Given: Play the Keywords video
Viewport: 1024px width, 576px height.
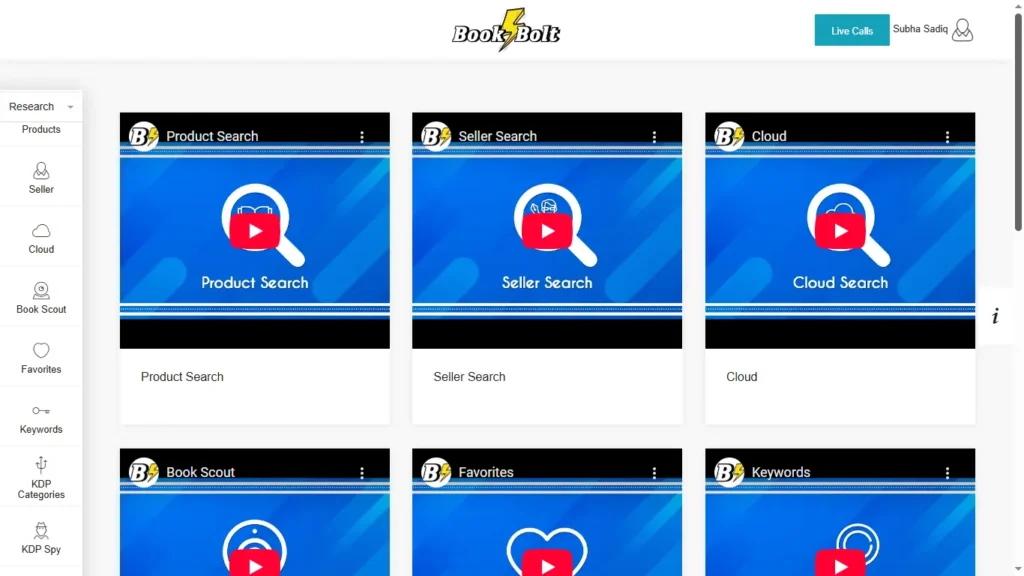Looking at the screenshot, I should click(x=840, y=564).
